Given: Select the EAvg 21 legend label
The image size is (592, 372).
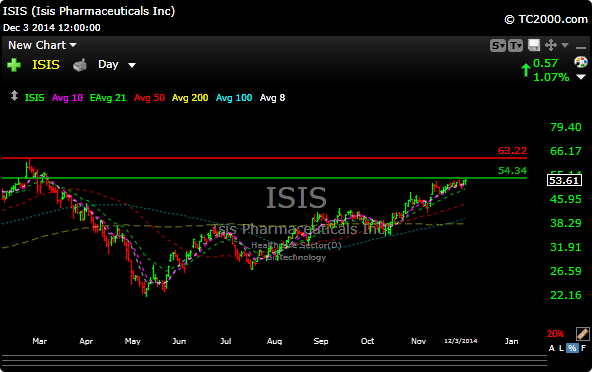Looking at the screenshot, I should click(108, 98).
